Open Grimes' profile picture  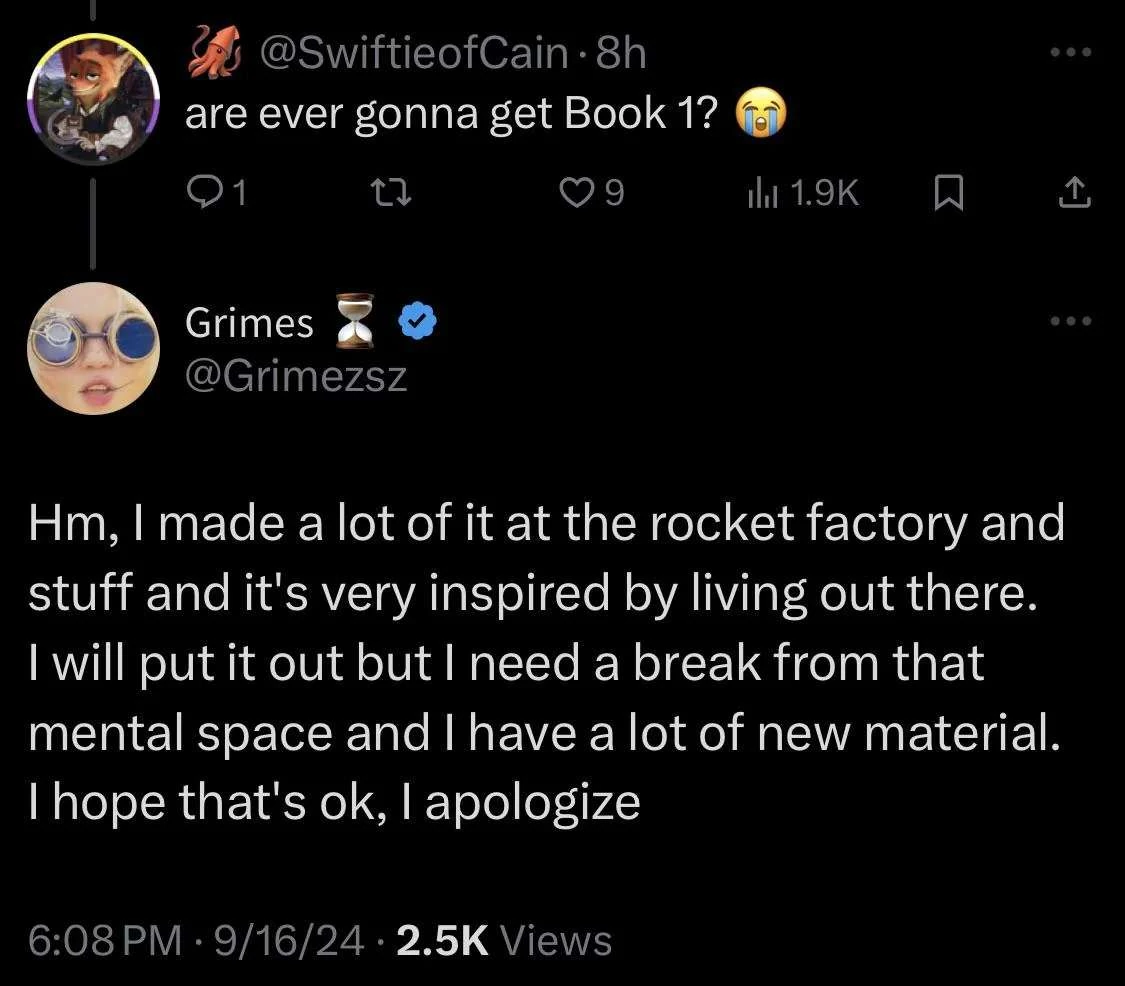pyautogui.click(x=91, y=349)
